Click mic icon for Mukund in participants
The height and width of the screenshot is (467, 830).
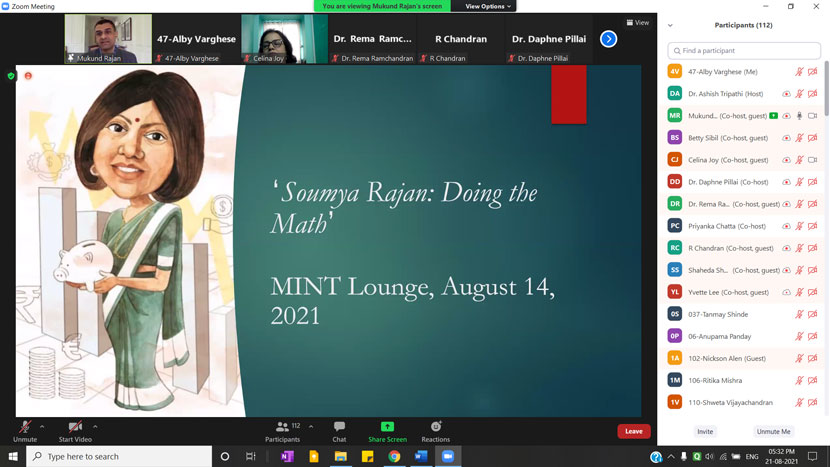click(799, 115)
